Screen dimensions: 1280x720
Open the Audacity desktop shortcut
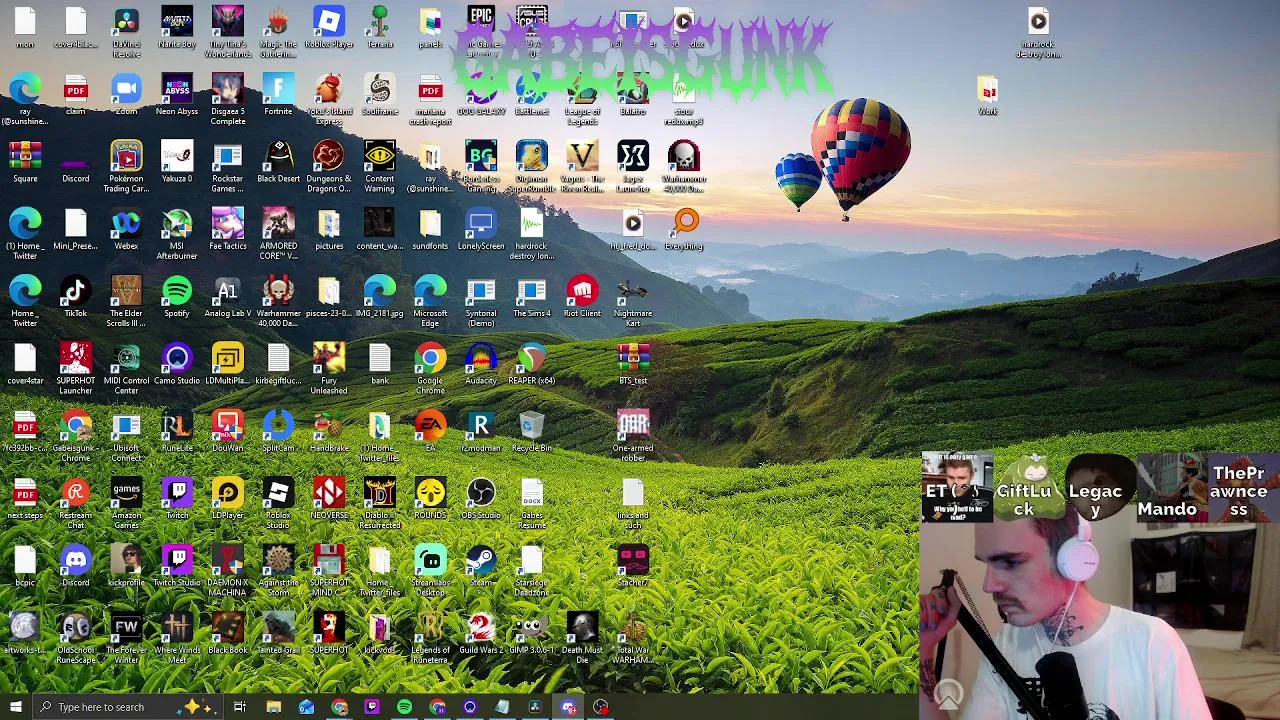(481, 364)
